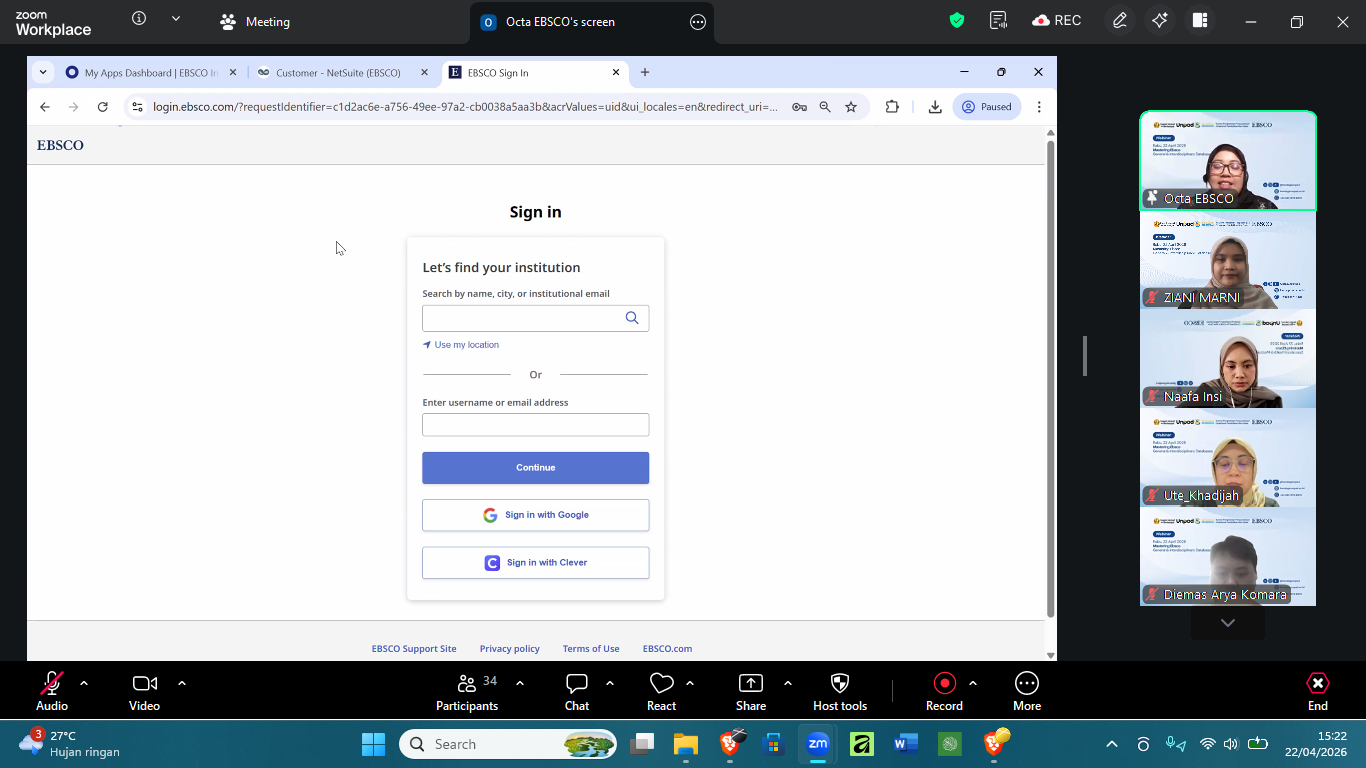Select ZIANI MARNI video thumbnail
Screen dimensions: 1366x768
pyautogui.click(x=1228, y=260)
